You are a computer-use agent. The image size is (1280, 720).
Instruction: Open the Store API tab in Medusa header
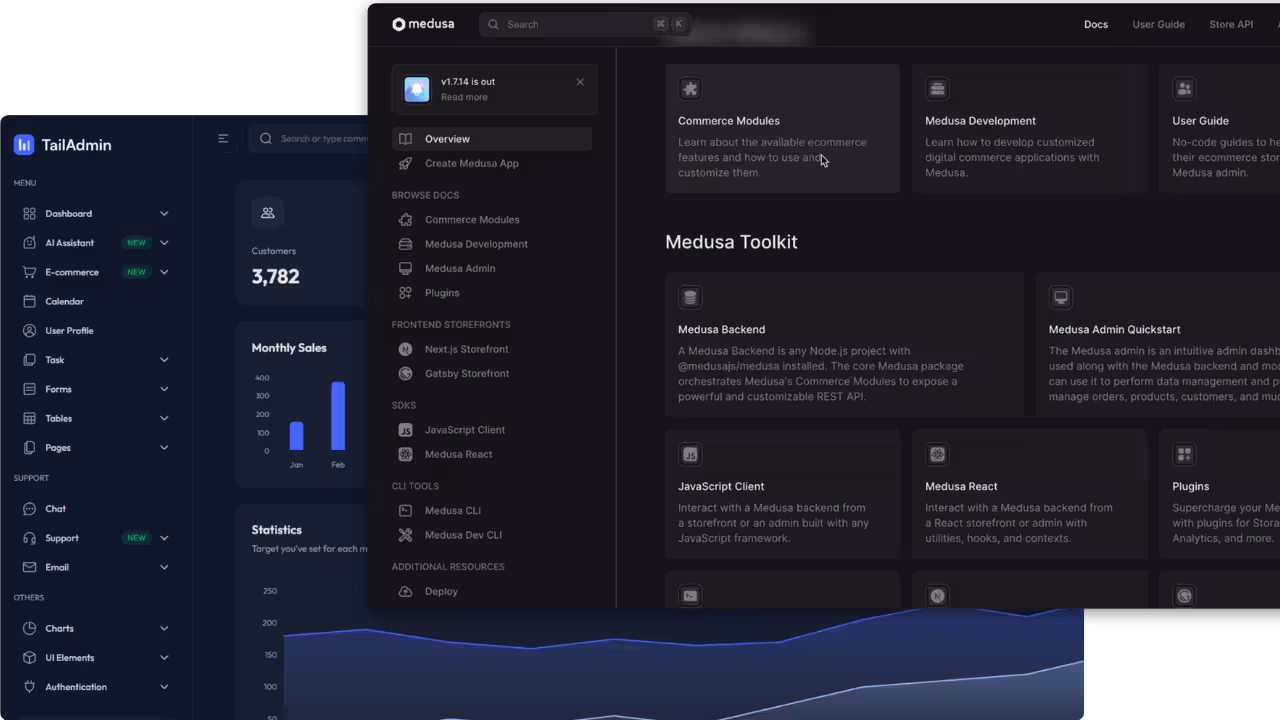point(1231,24)
